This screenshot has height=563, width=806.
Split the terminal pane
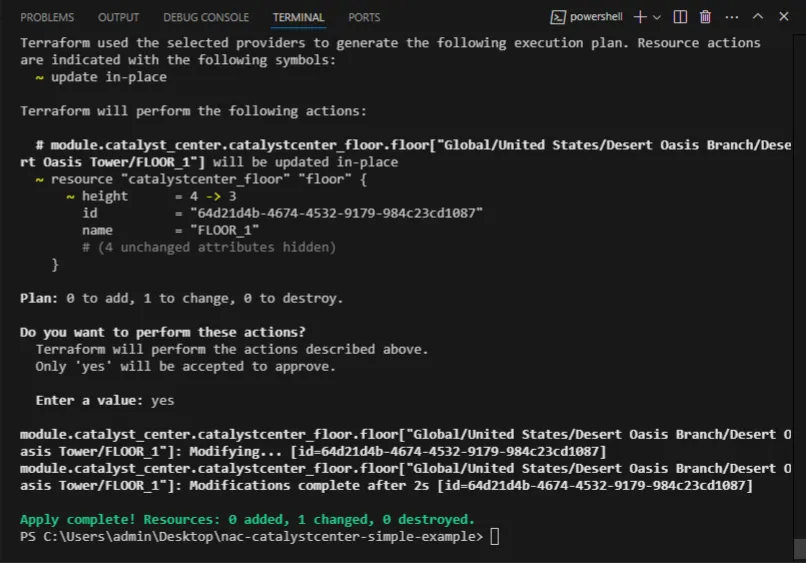coord(680,17)
